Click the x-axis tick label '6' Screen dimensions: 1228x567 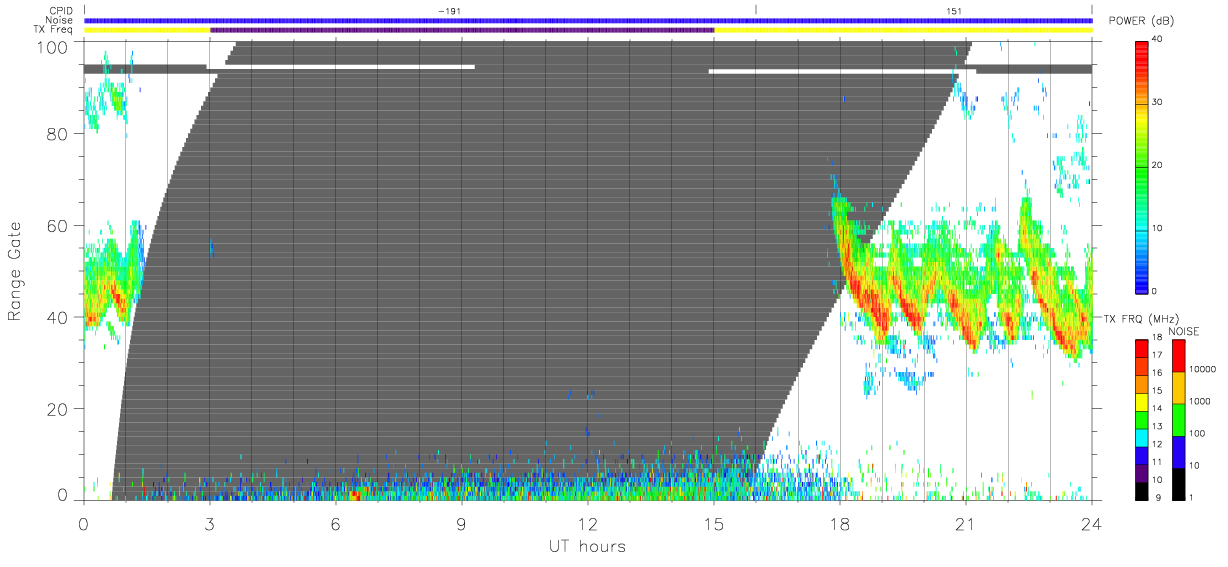pyautogui.click(x=336, y=524)
